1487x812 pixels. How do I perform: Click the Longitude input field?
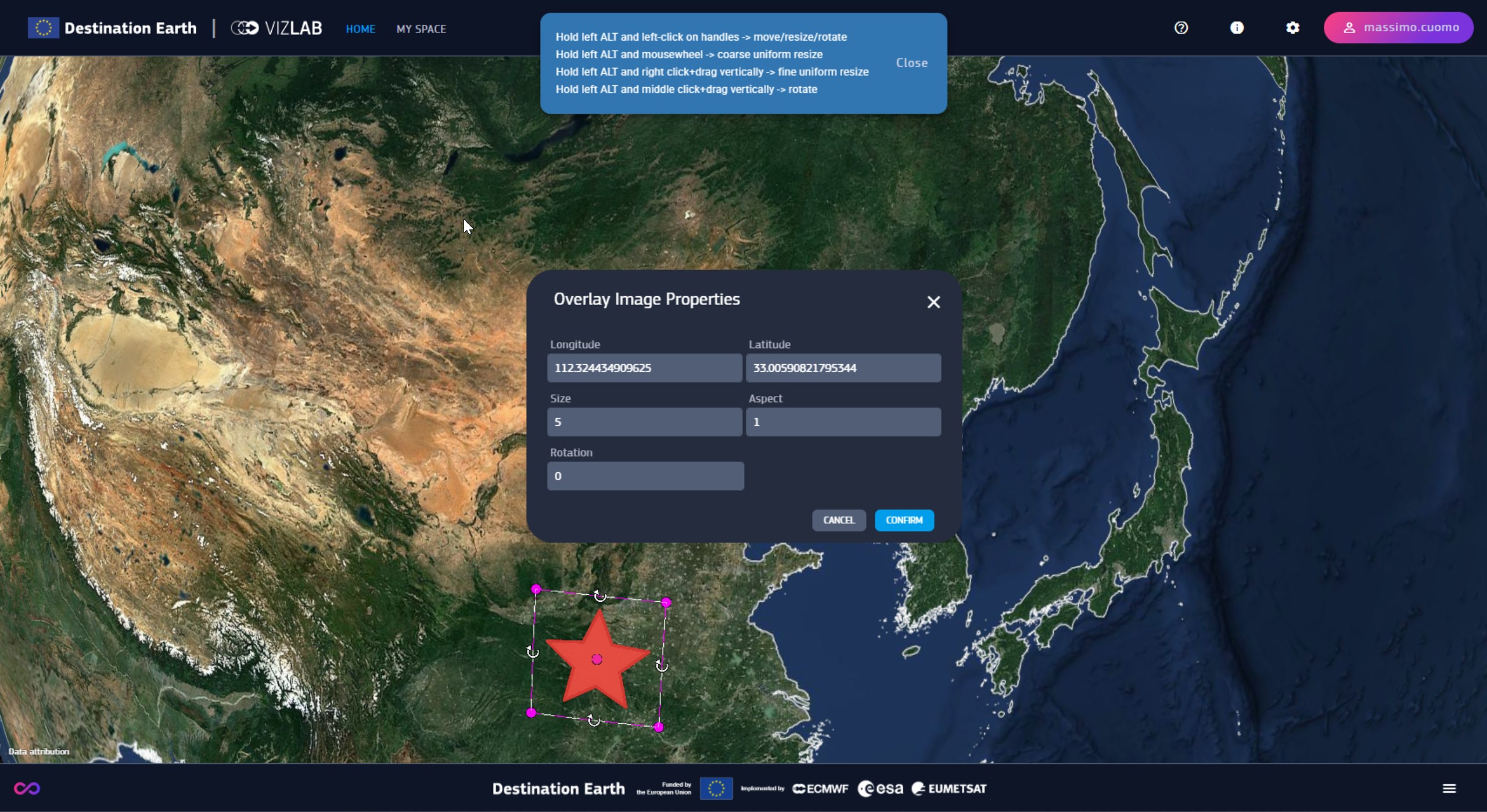[x=644, y=368]
